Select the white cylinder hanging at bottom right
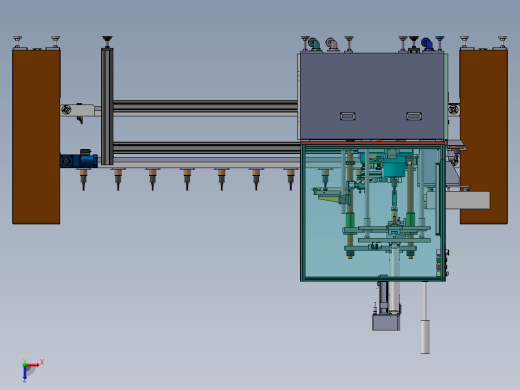Viewport: 520px width, 390px height. click(x=425, y=336)
